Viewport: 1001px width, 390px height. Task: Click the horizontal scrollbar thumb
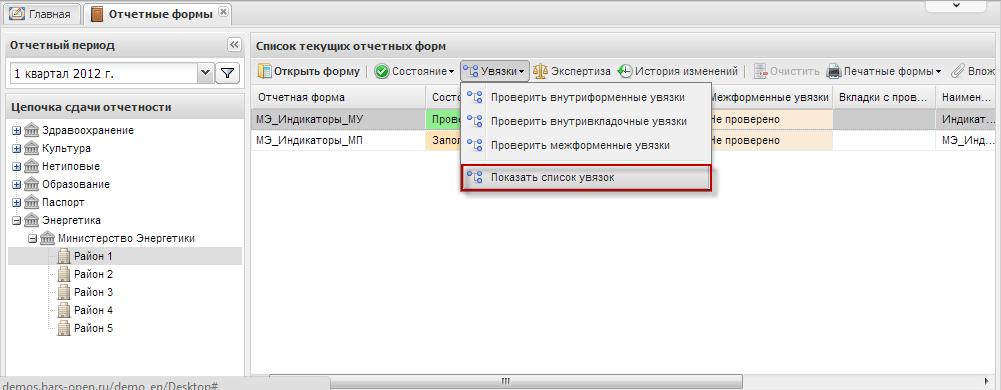506,382
